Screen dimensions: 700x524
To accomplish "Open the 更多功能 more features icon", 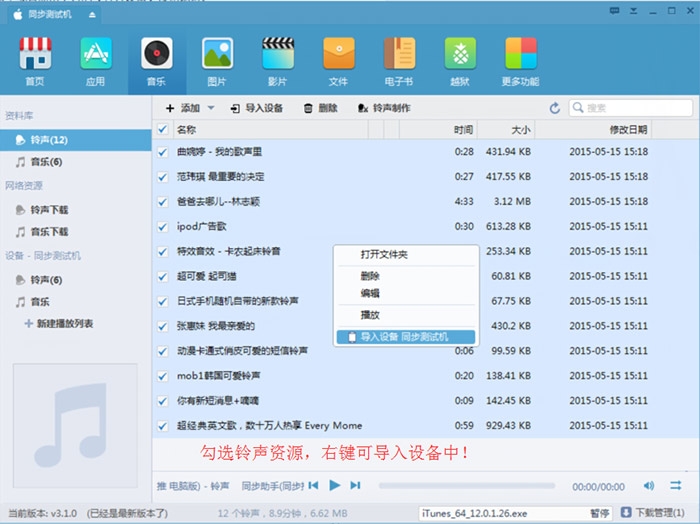I will tap(521, 54).
